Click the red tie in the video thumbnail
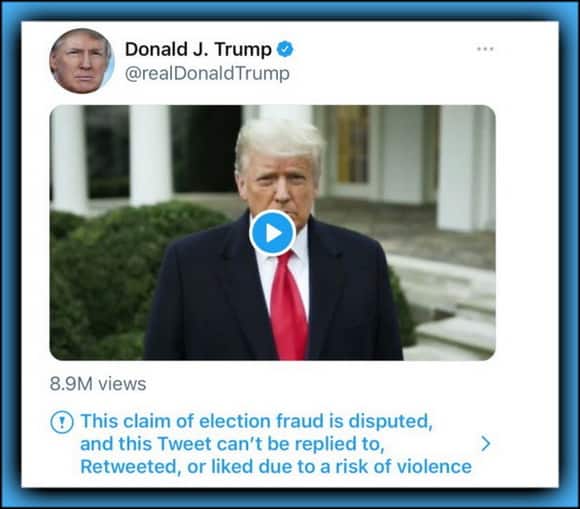Viewport: 580px width, 509px height. pyautogui.click(x=289, y=307)
